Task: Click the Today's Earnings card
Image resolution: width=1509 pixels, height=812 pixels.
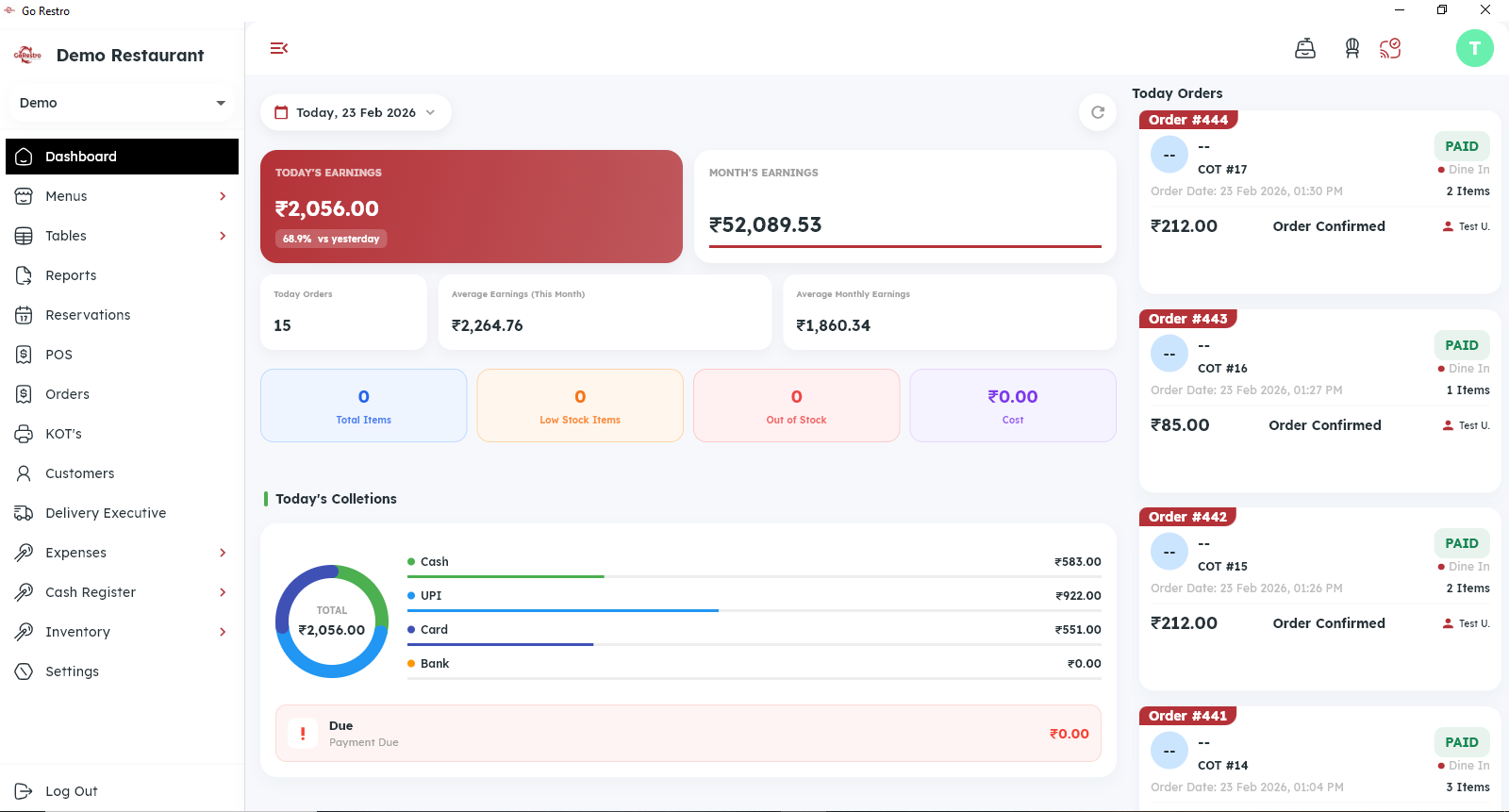Action: pos(472,207)
